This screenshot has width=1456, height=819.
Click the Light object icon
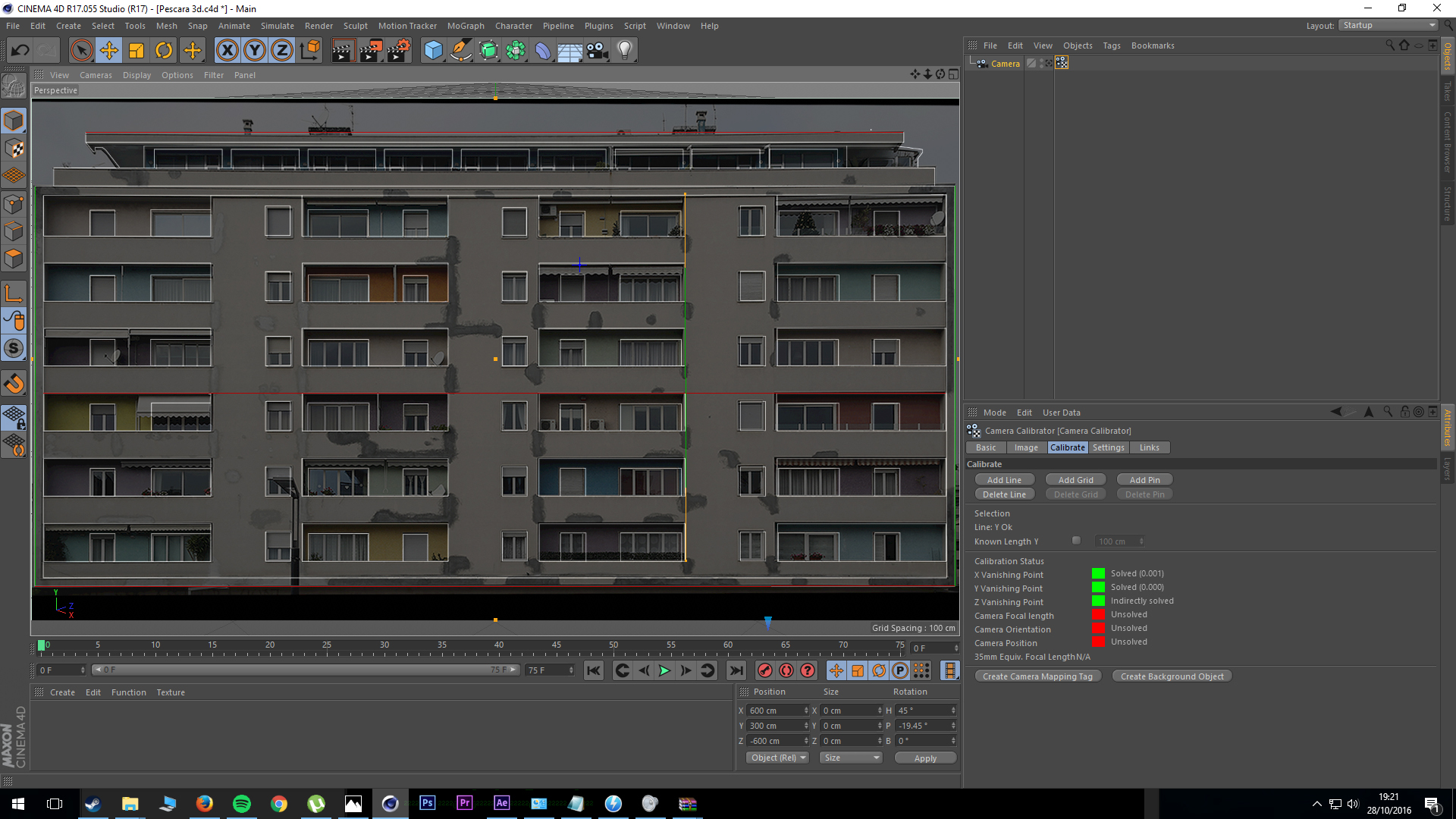point(624,51)
